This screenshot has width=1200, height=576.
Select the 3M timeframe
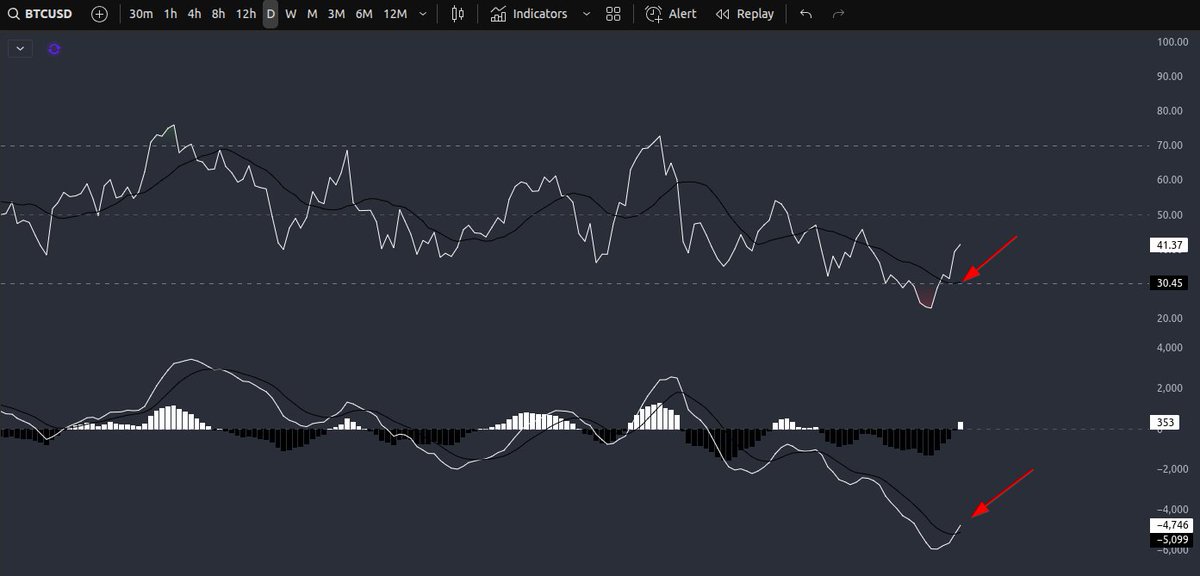pos(336,14)
